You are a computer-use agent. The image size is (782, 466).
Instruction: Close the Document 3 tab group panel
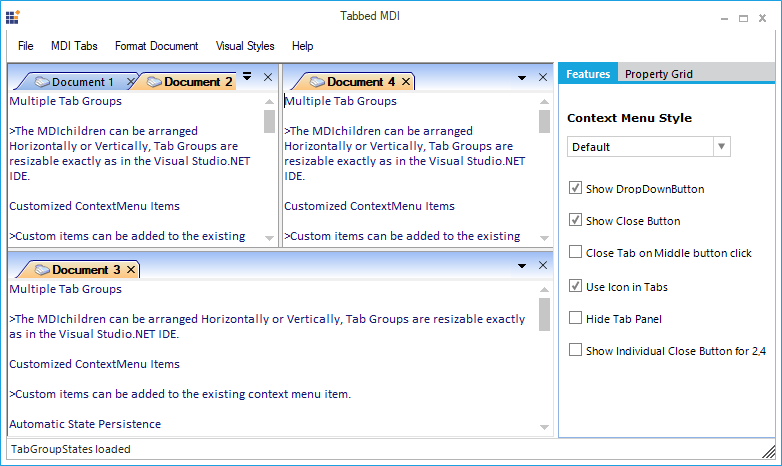click(x=543, y=265)
